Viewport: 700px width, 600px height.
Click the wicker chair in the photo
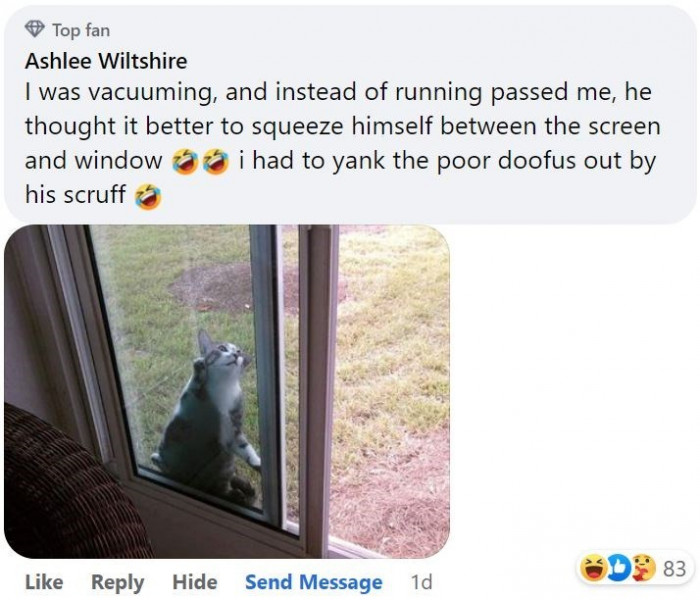67,484
